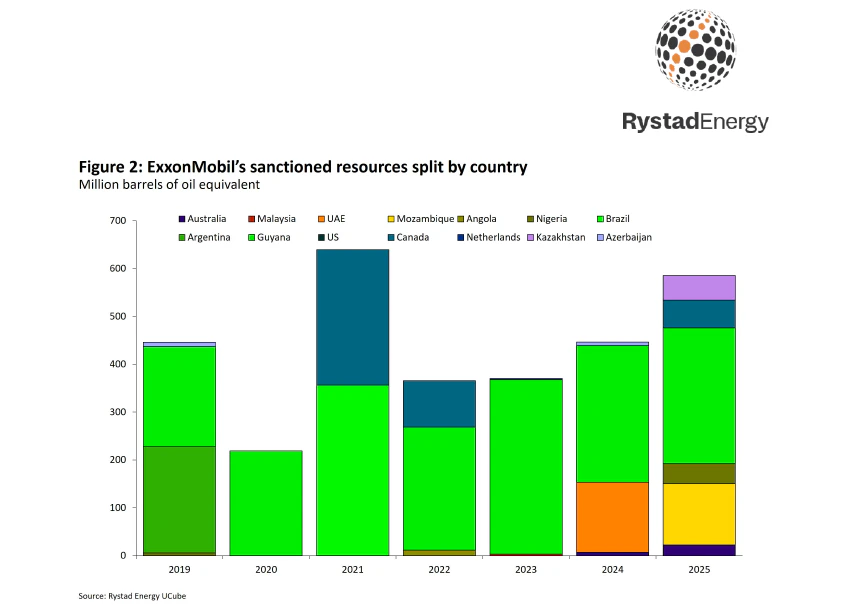This screenshot has height=606, width=865.
Task: Select the 700 y-axis value
Action: tap(118, 221)
